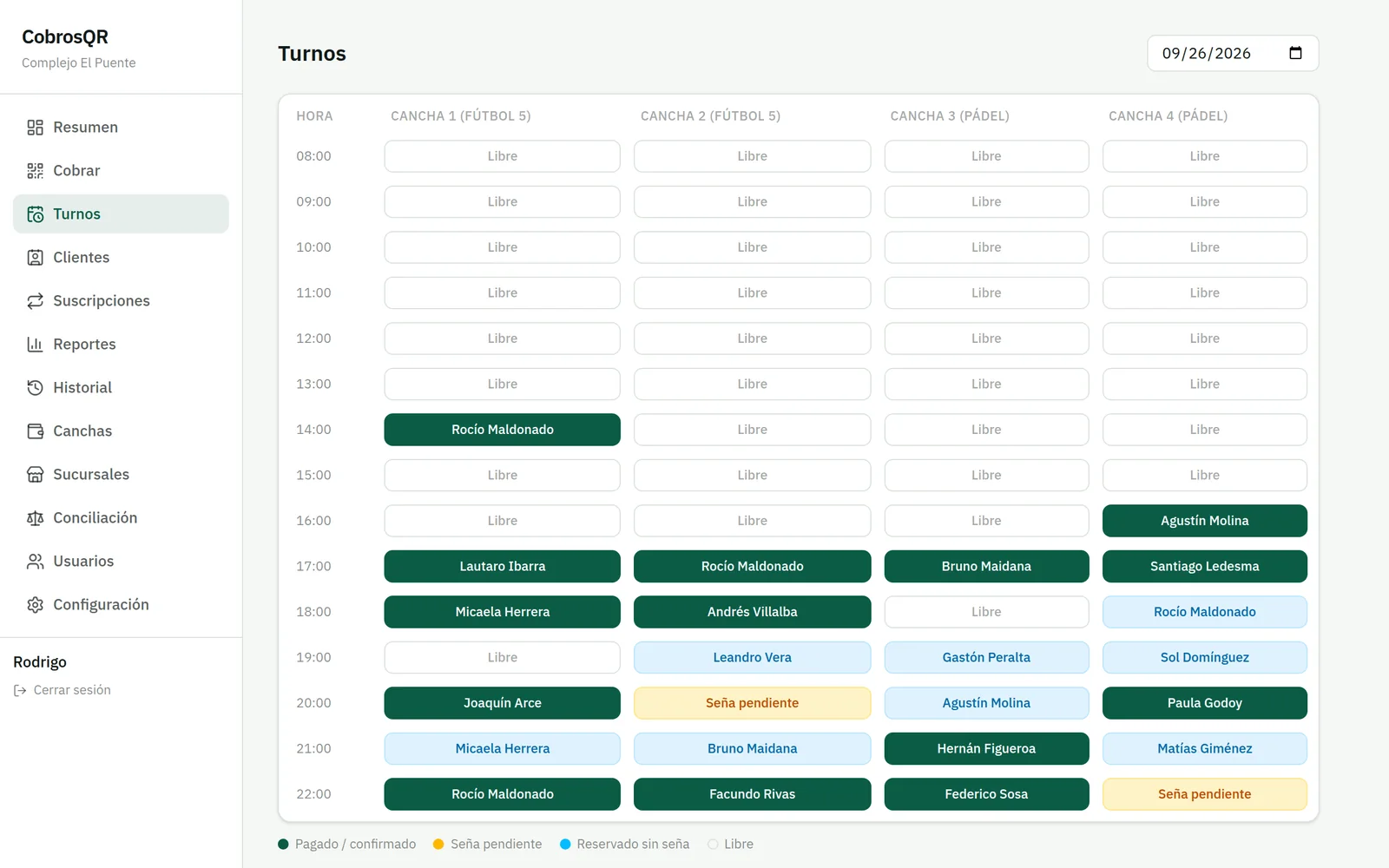Open the Clientes menu item

121,258
